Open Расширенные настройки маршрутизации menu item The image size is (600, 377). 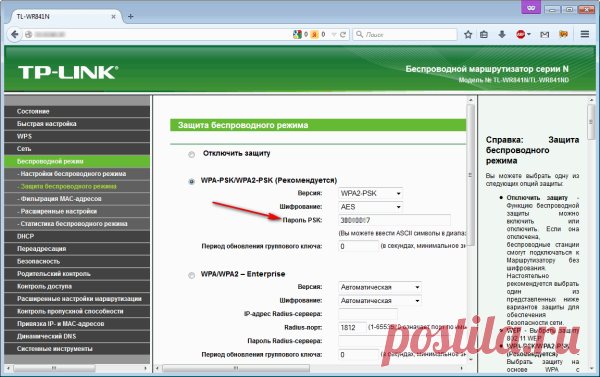77,299
